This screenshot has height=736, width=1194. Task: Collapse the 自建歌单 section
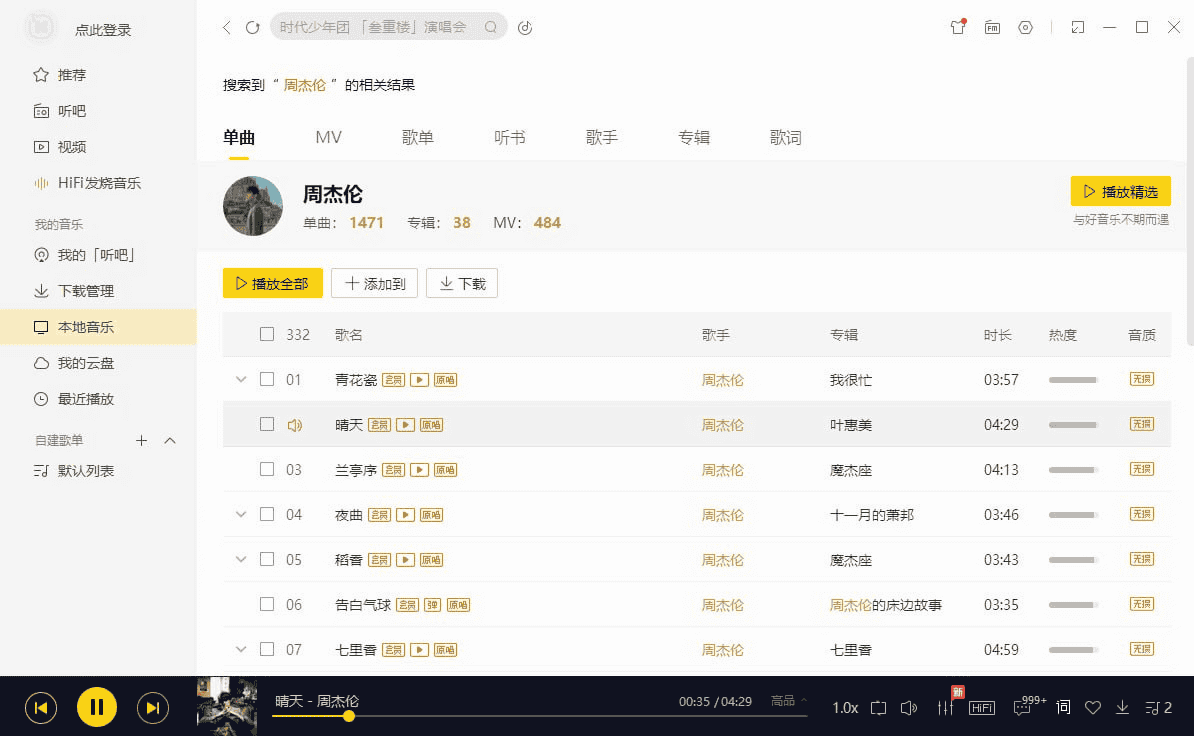point(168,440)
